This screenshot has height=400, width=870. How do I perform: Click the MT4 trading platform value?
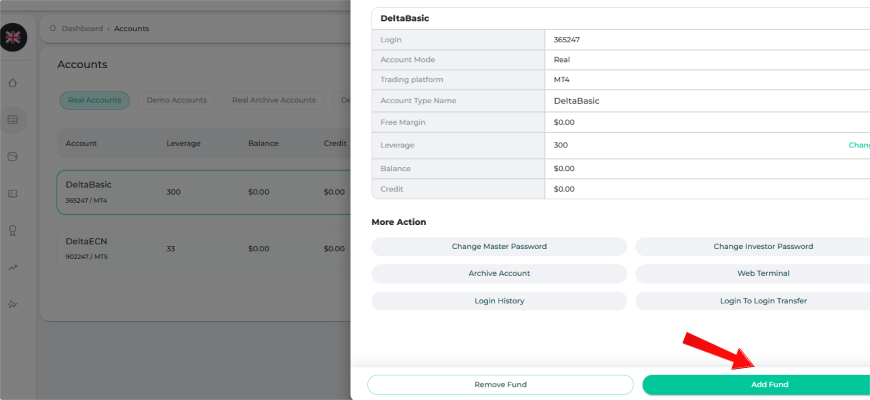point(562,80)
